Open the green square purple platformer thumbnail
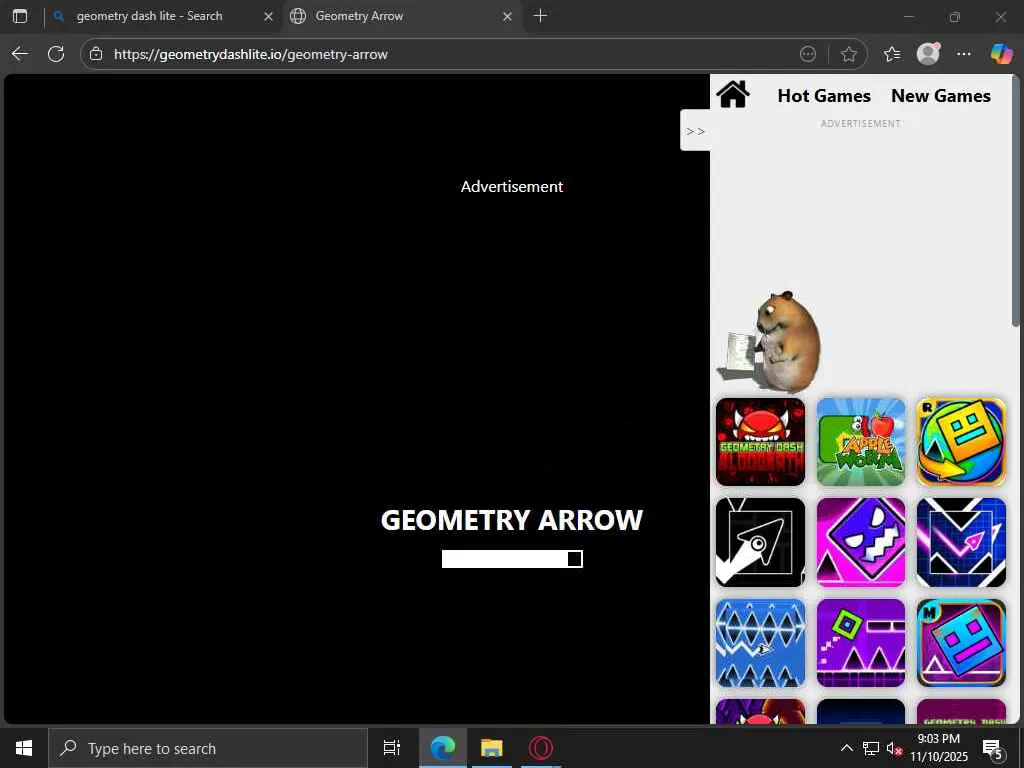Screen dimensions: 1024x768 point(861,643)
